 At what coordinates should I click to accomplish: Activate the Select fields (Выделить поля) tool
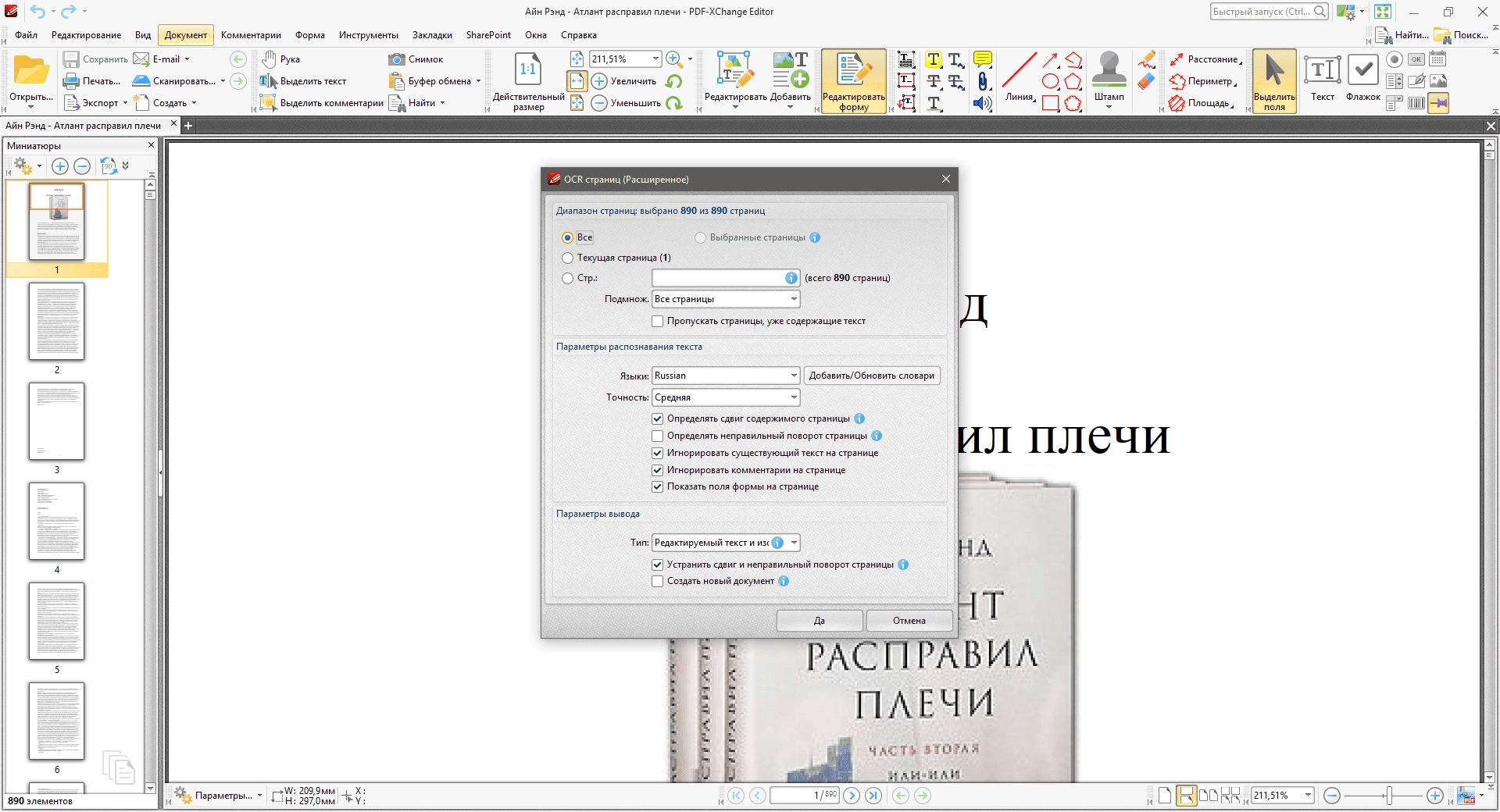1274,81
